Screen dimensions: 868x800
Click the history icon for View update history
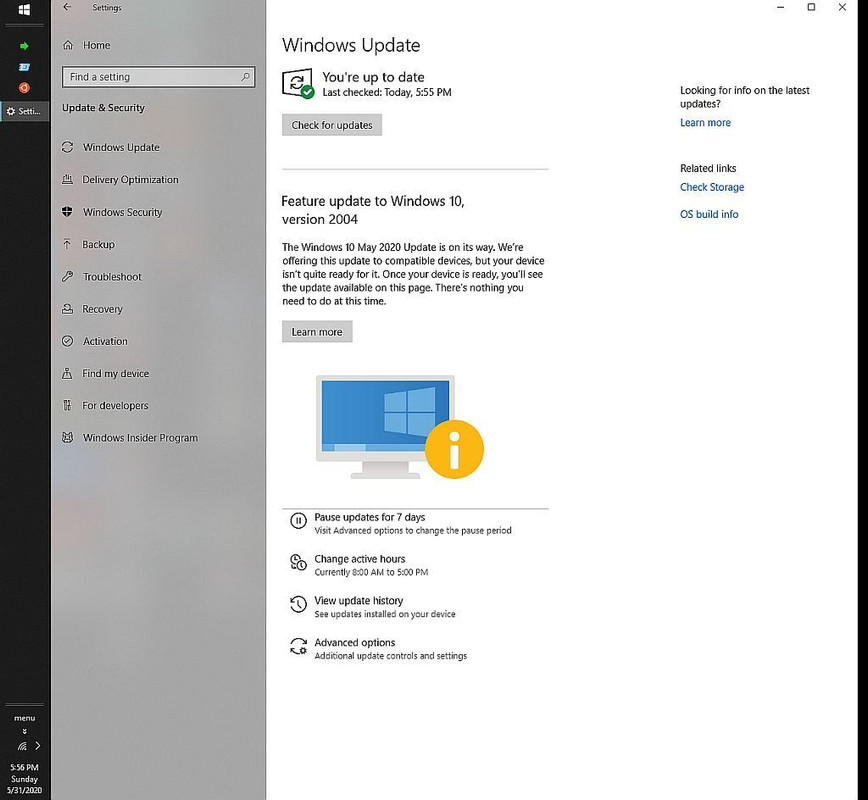[x=298, y=604]
